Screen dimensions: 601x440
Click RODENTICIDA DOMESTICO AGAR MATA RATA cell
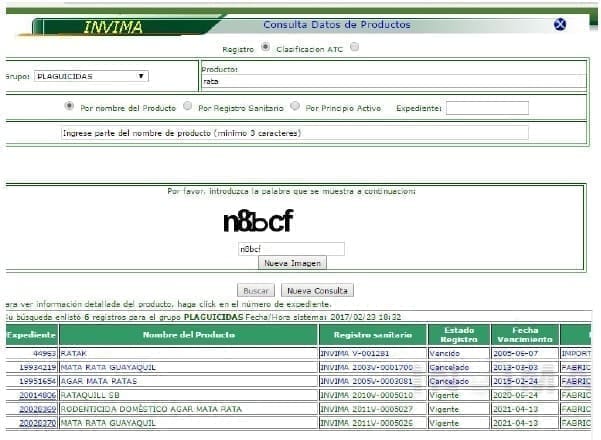pyautogui.click(x=189, y=409)
